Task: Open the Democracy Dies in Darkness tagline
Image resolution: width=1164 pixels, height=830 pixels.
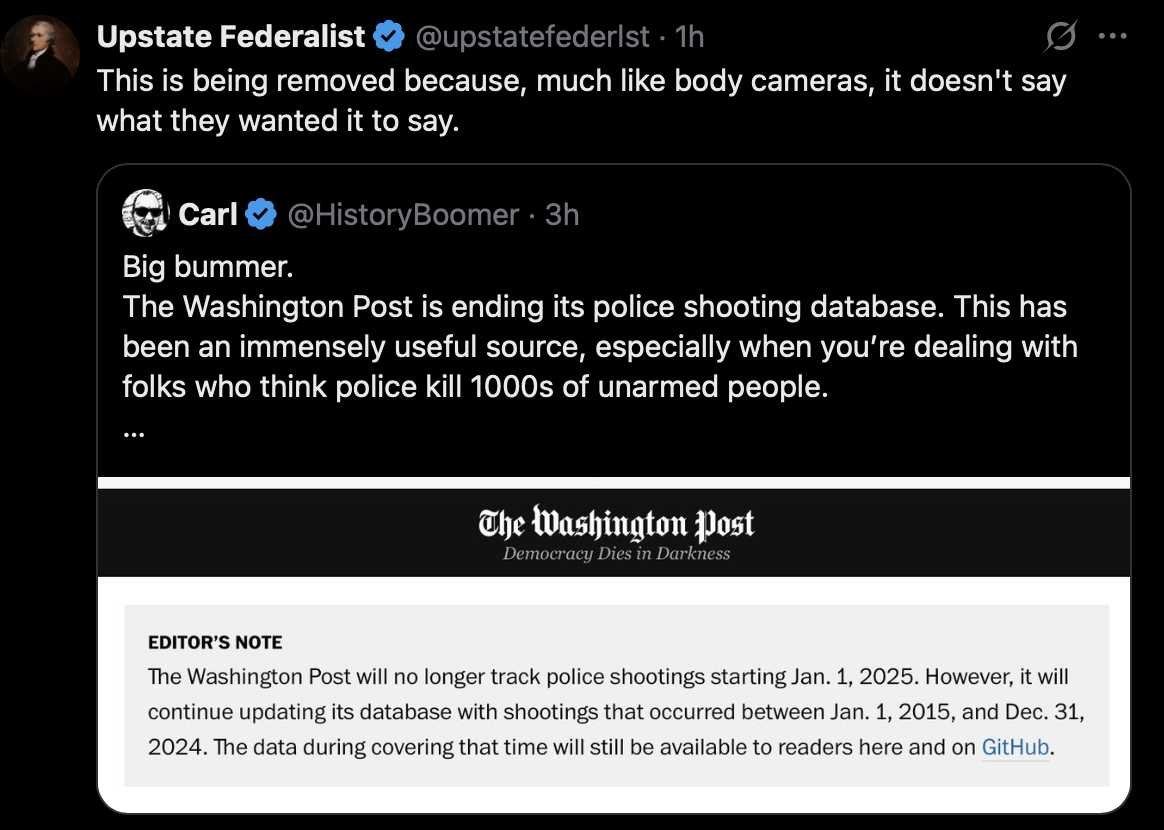Action: click(616, 554)
